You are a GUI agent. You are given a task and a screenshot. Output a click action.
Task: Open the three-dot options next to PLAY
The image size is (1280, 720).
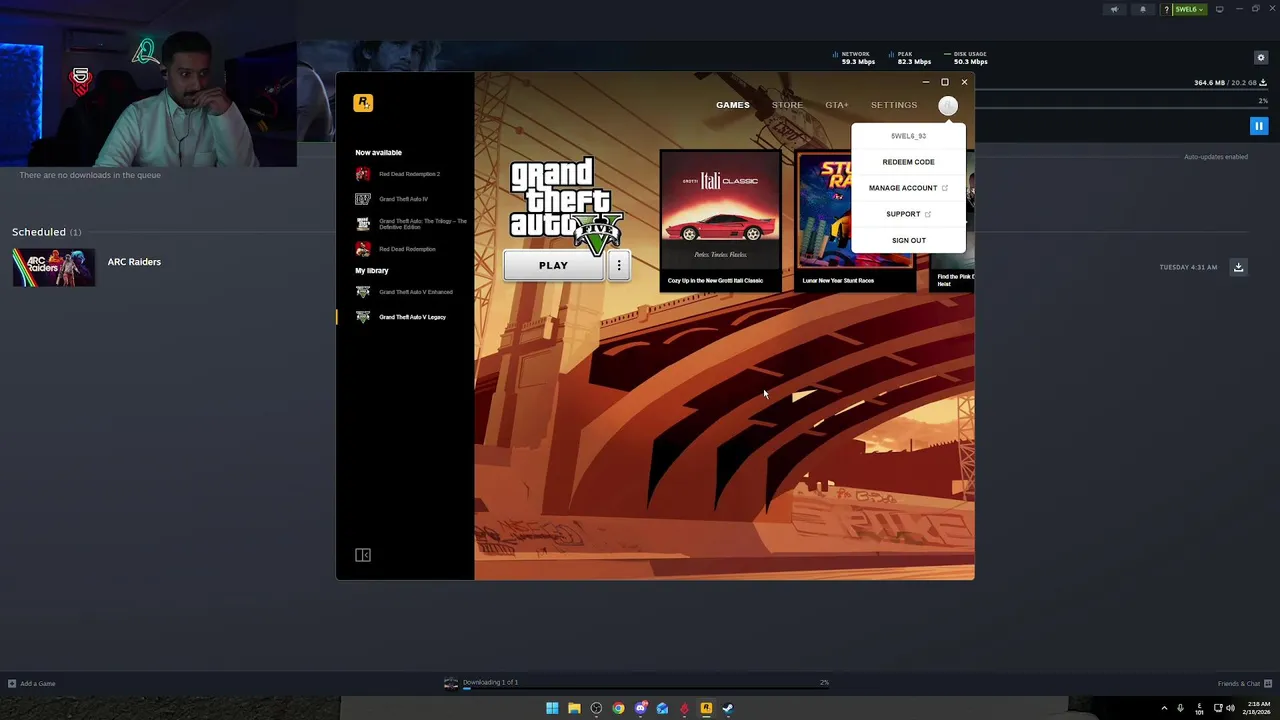pyautogui.click(x=619, y=266)
